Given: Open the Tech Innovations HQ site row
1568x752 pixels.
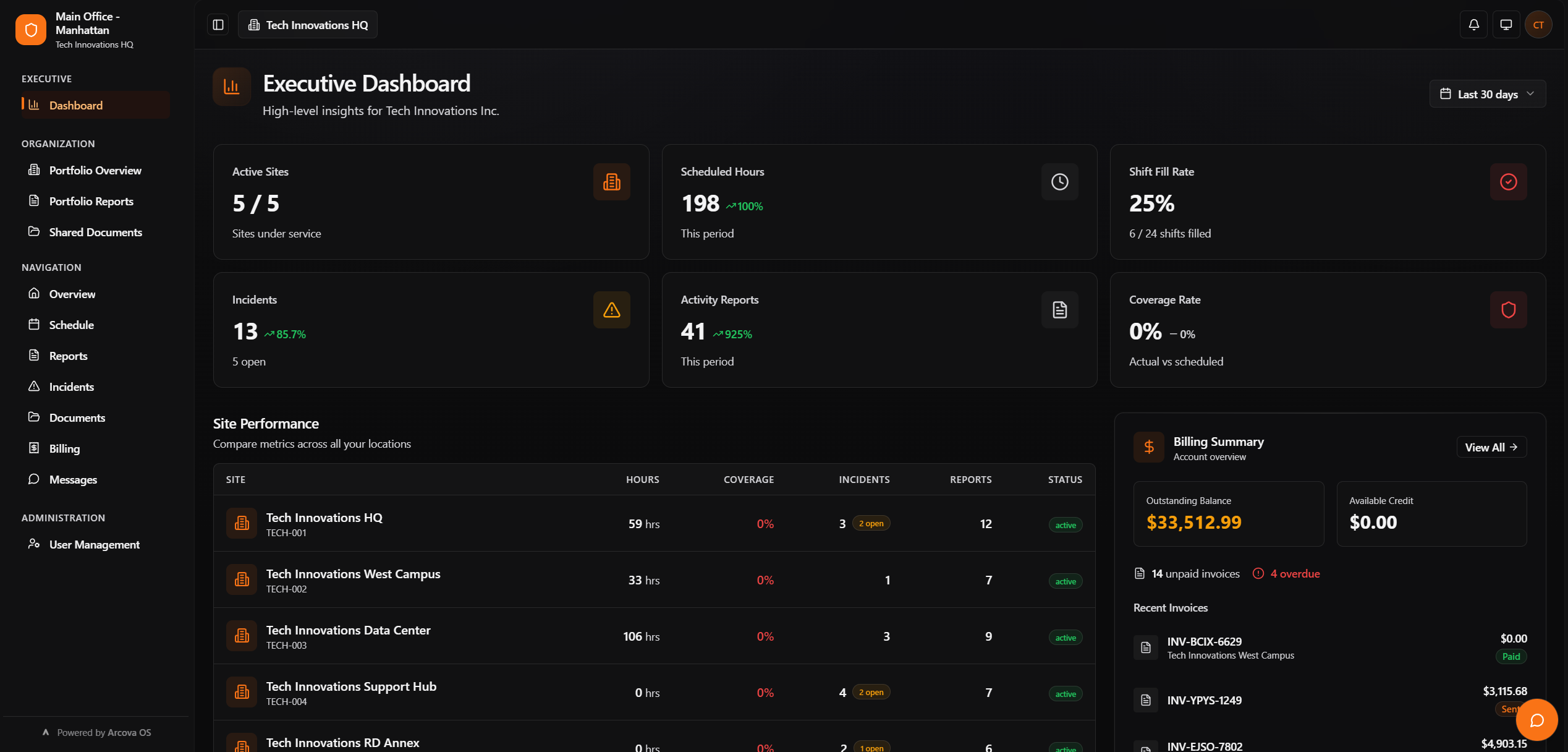Looking at the screenshot, I should click(x=654, y=524).
